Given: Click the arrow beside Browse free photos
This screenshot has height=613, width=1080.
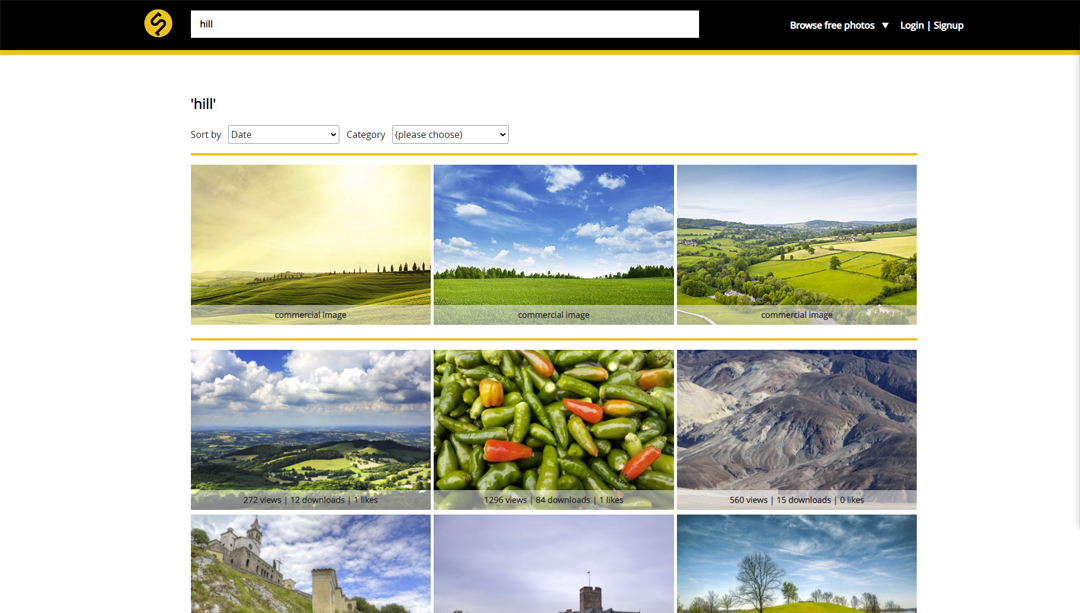Looking at the screenshot, I should (885, 25).
